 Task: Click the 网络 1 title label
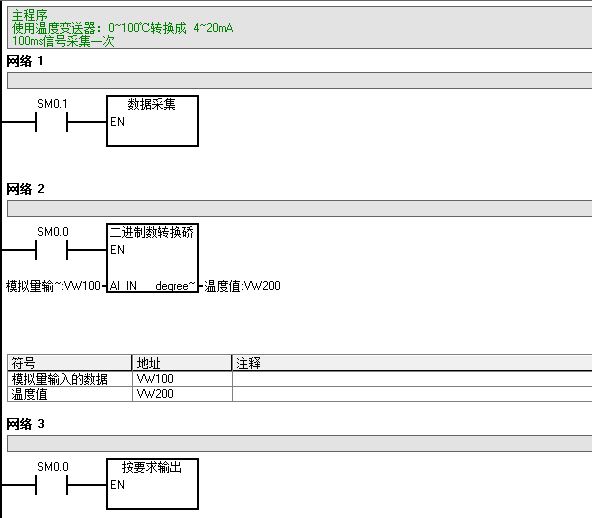tap(25, 61)
